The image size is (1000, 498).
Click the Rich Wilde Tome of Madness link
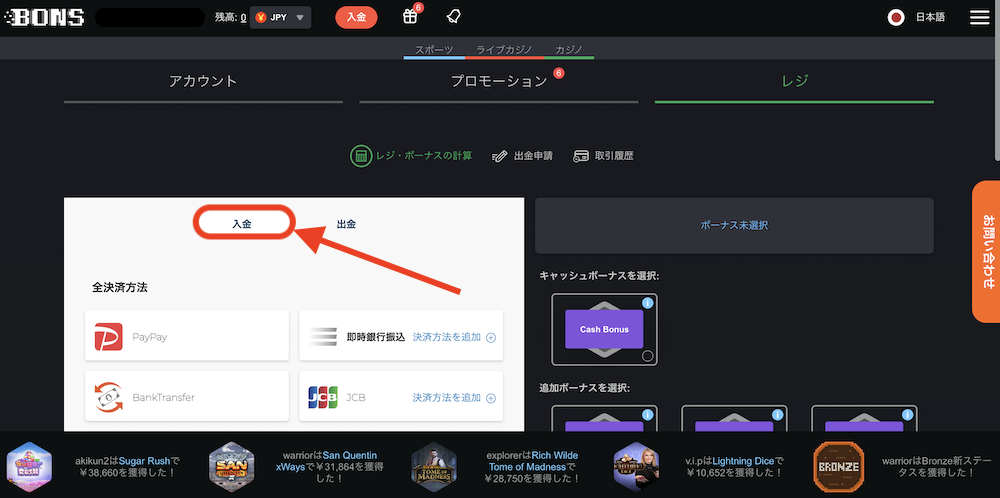pos(534,461)
